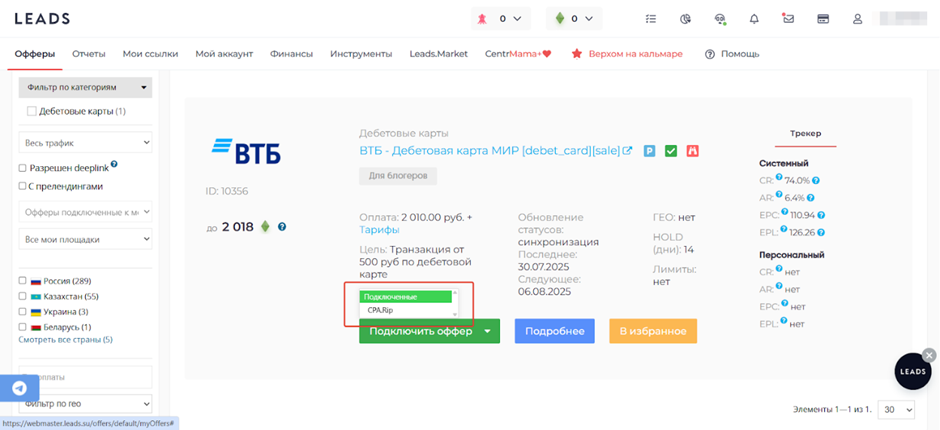The image size is (940, 430).
Task: Open Верхом на кальмаре promo link
Action: coord(627,54)
